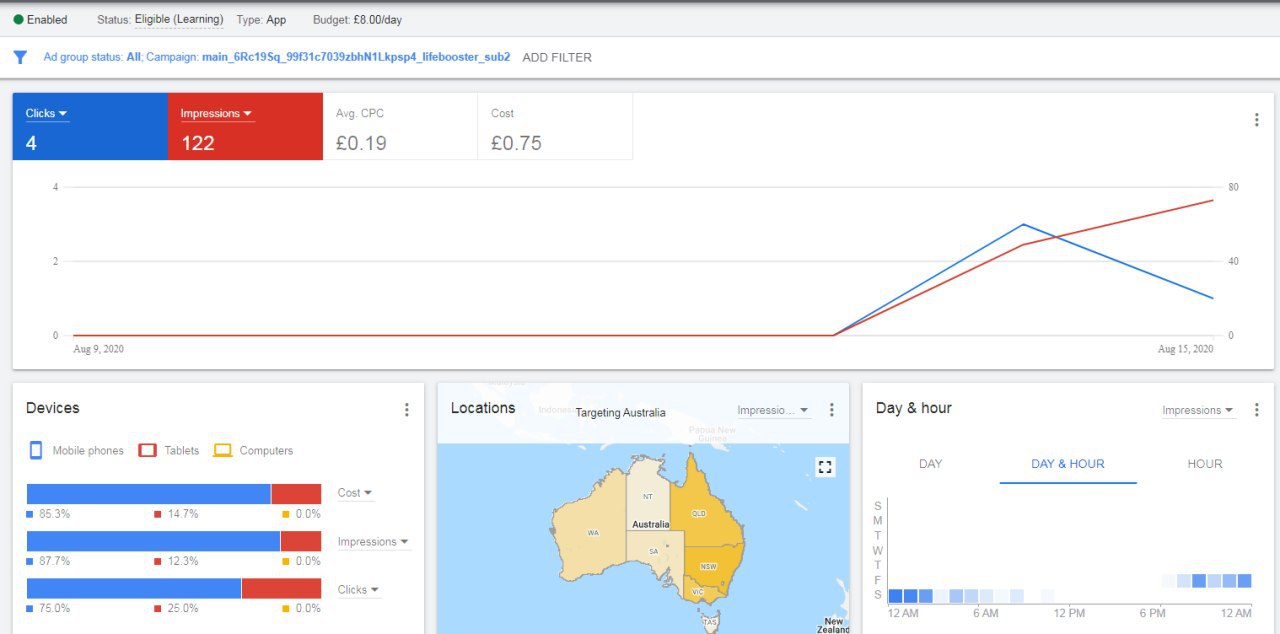Click the 14.7% tablet cost value
This screenshot has width=1280, height=634.
pyautogui.click(x=182, y=514)
